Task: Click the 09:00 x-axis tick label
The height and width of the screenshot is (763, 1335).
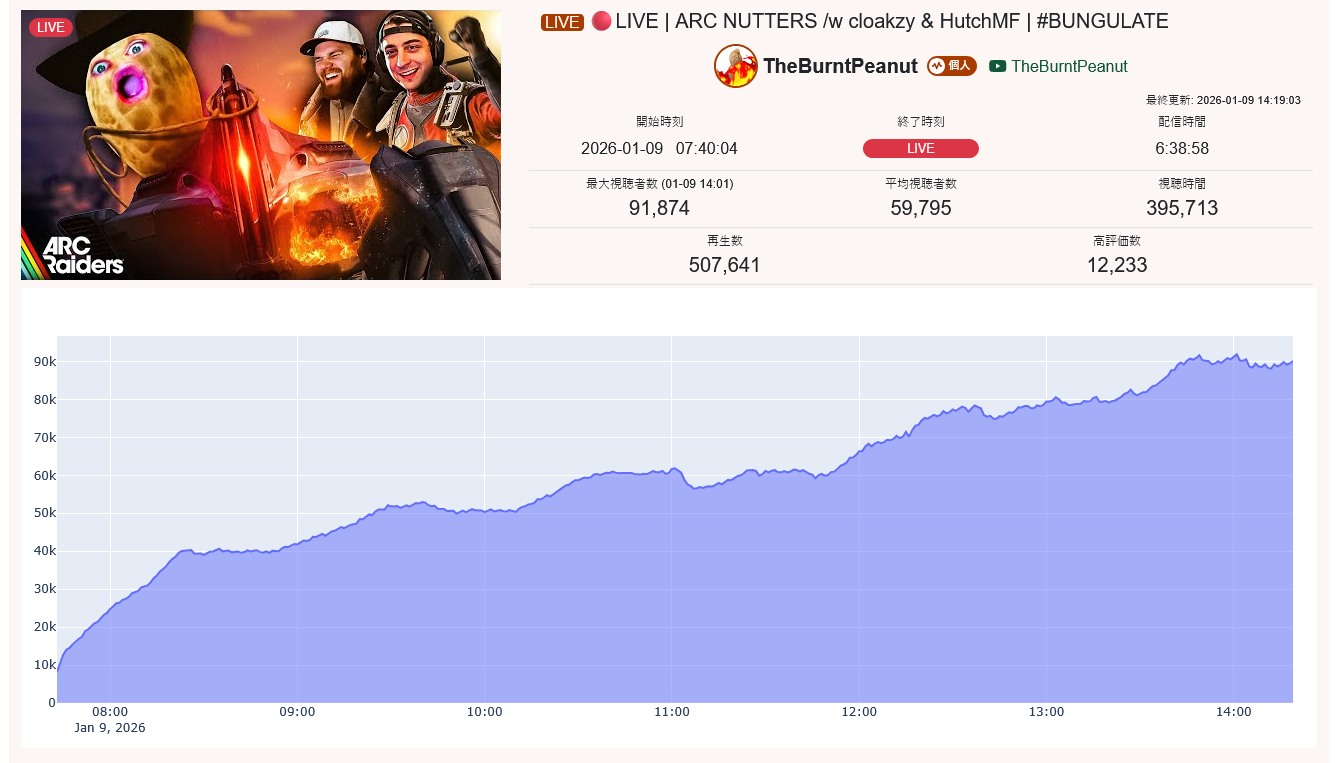Action: click(x=297, y=712)
